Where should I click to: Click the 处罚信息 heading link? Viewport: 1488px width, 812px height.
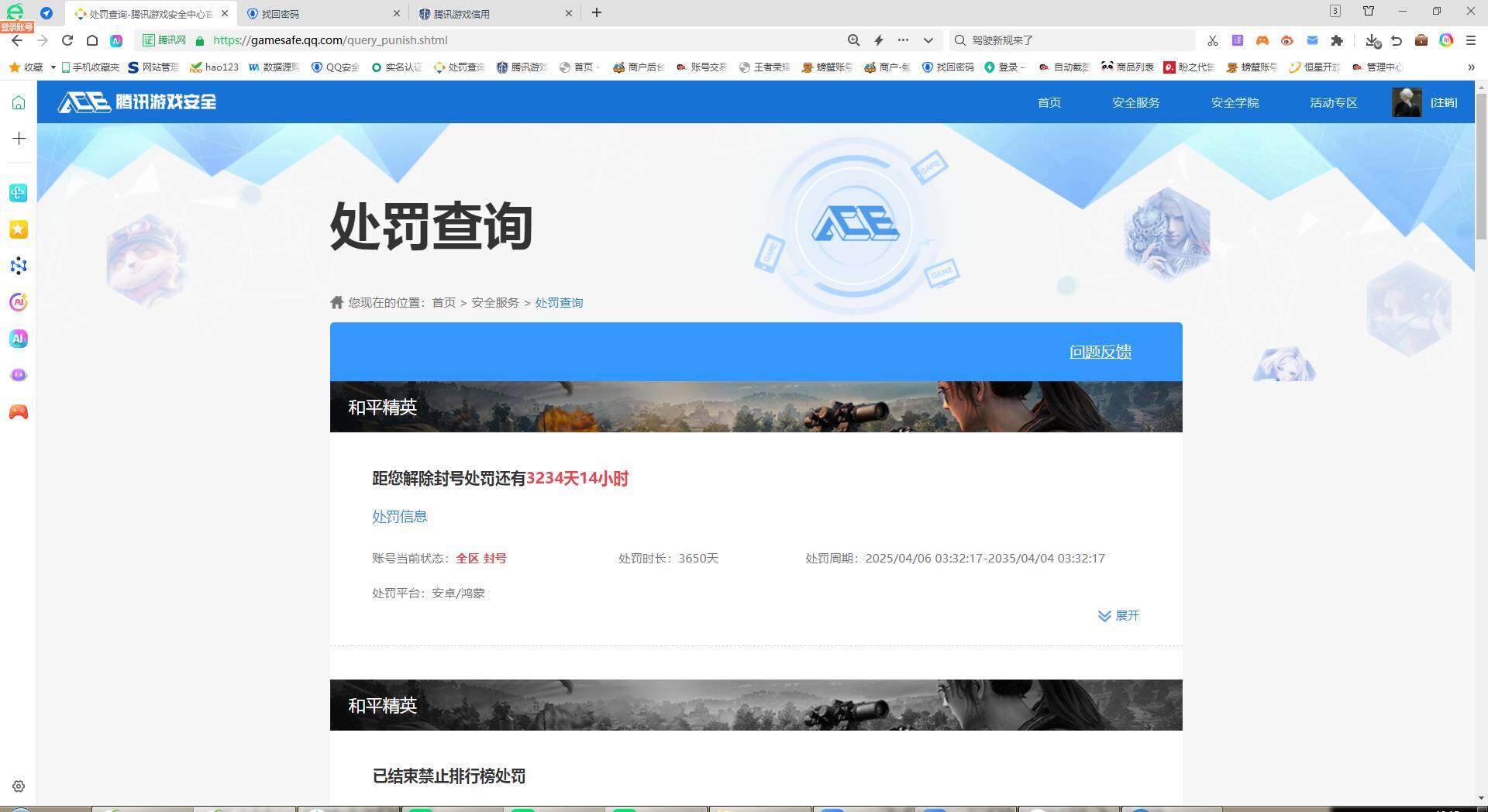(x=400, y=517)
